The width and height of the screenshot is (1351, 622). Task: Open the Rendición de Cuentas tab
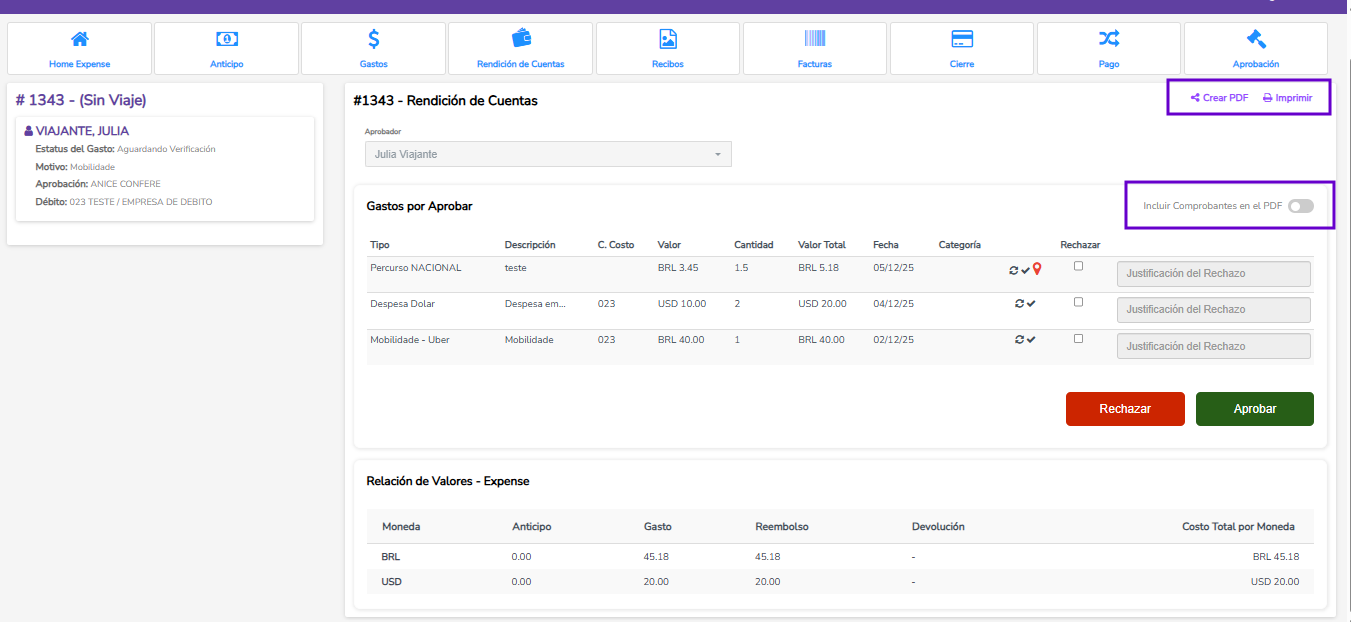coord(521,48)
